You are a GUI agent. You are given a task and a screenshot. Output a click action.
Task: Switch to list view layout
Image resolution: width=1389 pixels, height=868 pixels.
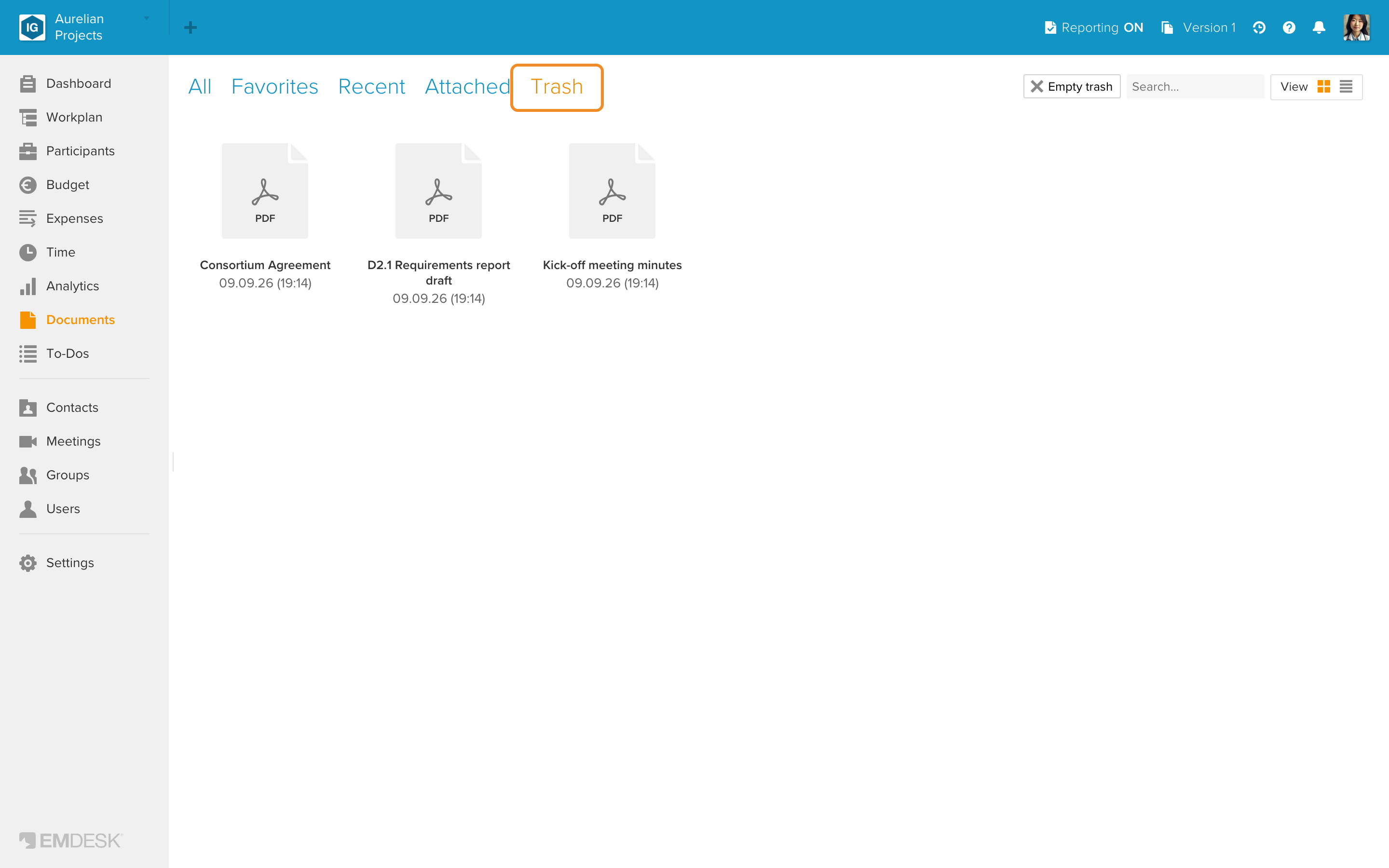1346,87
